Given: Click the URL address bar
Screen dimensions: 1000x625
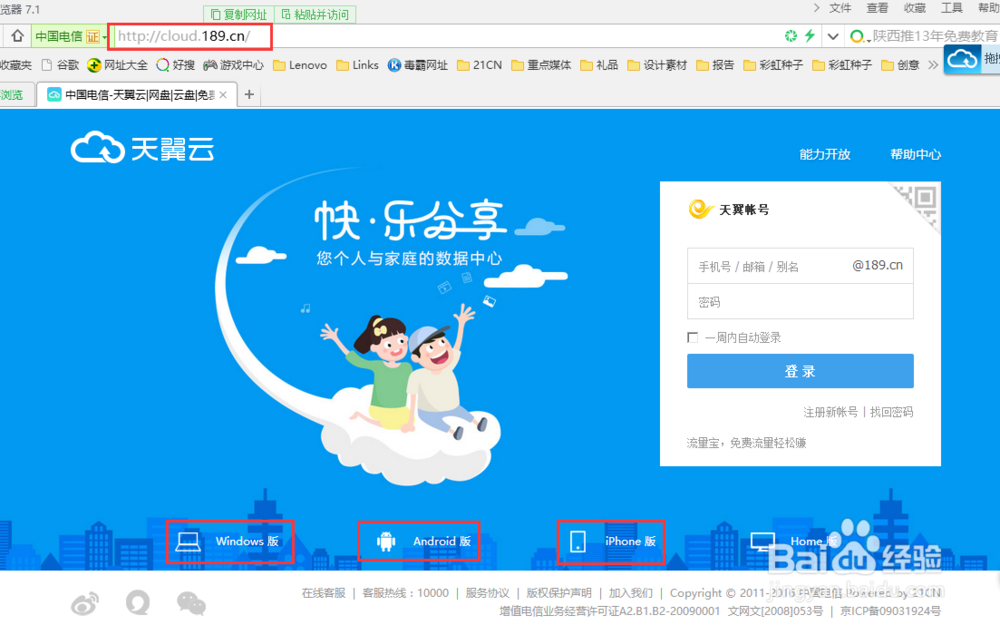Looking at the screenshot, I should click(446, 36).
